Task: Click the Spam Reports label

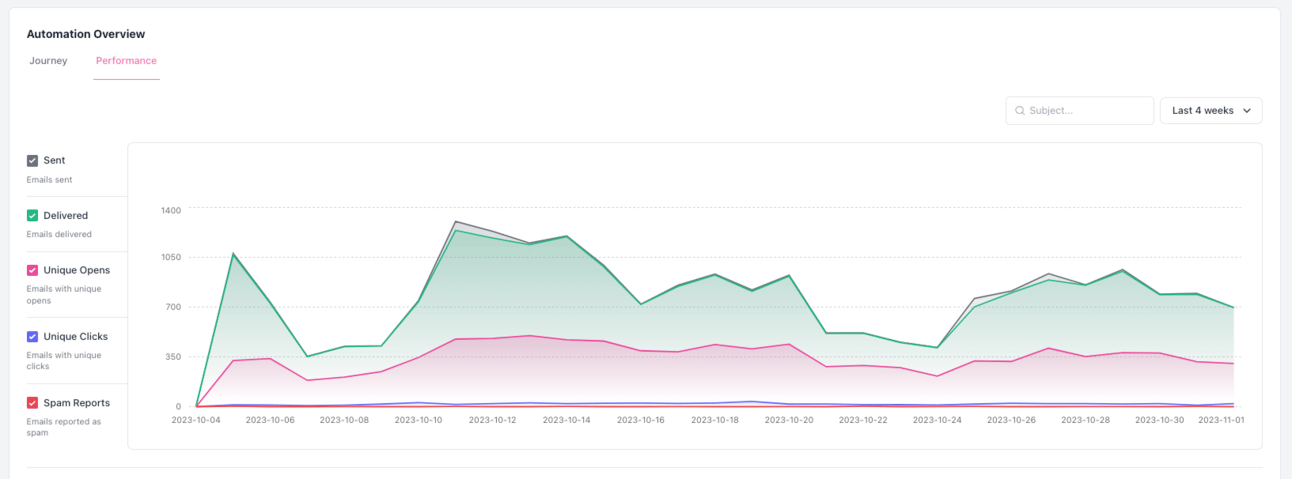Action: [x=77, y=402]
